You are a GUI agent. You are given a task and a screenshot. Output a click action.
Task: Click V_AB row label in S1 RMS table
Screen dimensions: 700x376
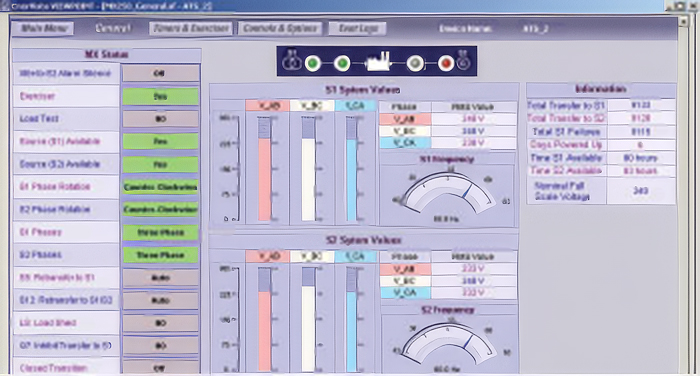[405, 119]
